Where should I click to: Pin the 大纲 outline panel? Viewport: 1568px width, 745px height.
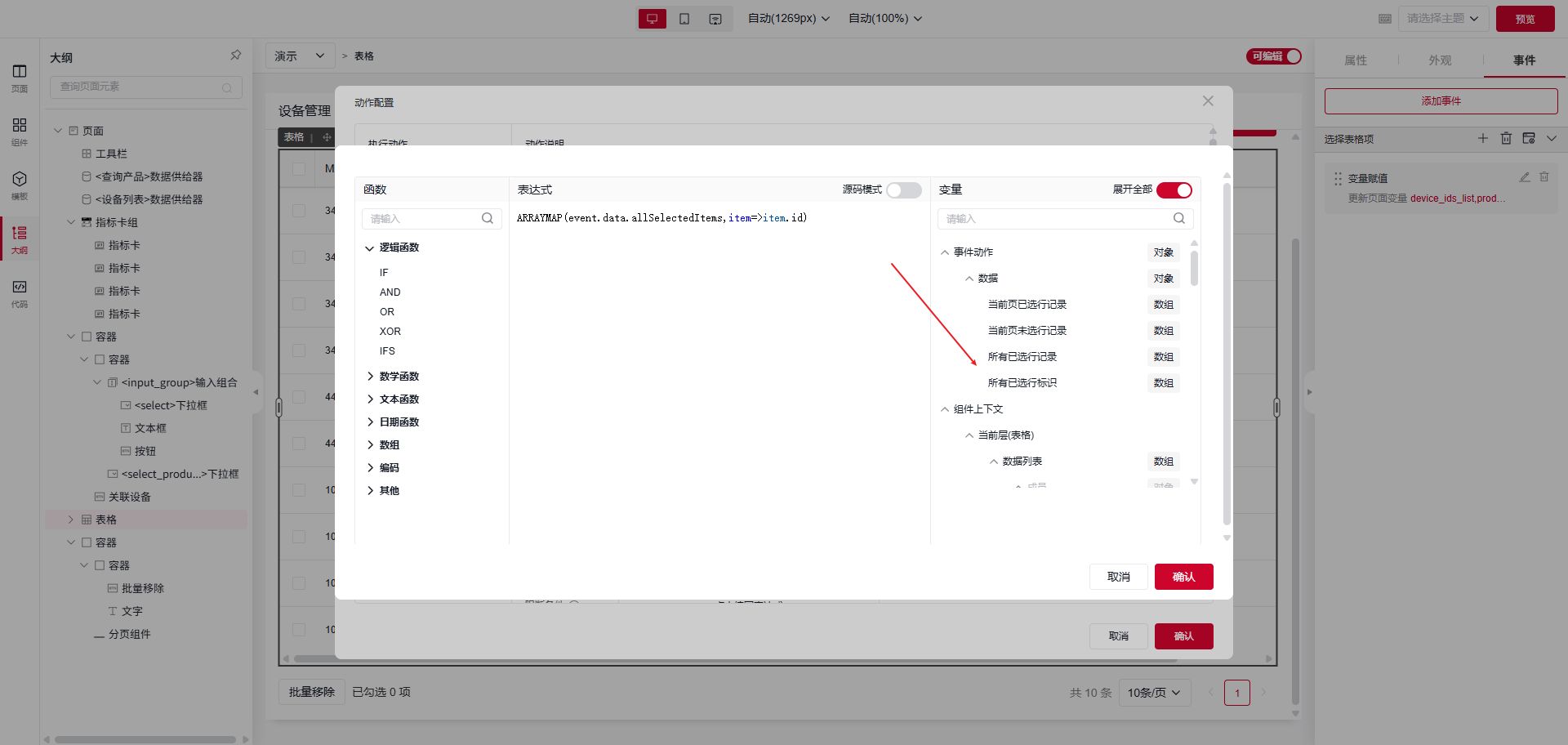coord(235,56)
